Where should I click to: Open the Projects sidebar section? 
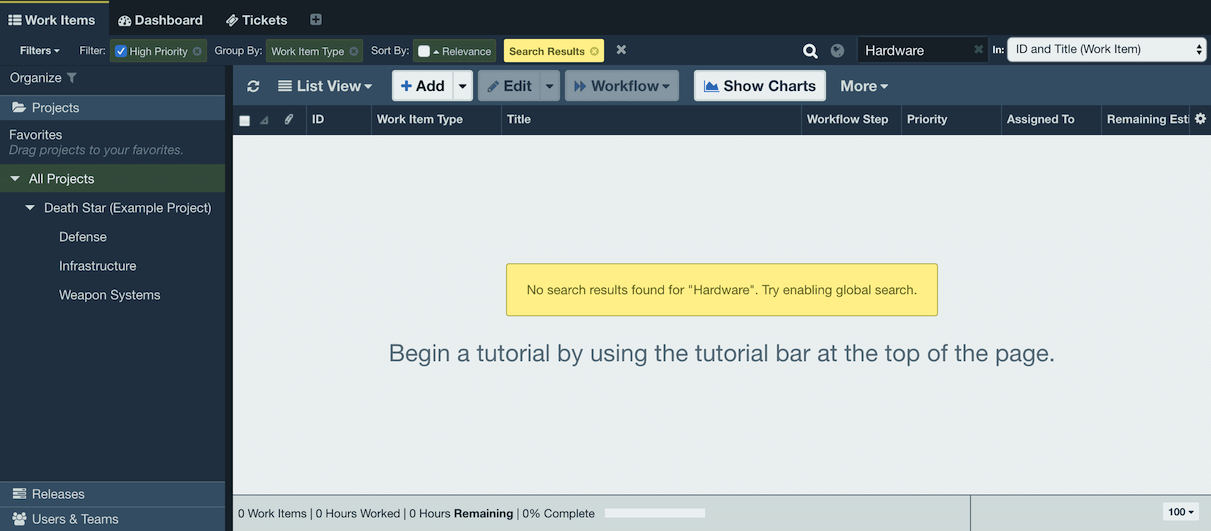112,107
